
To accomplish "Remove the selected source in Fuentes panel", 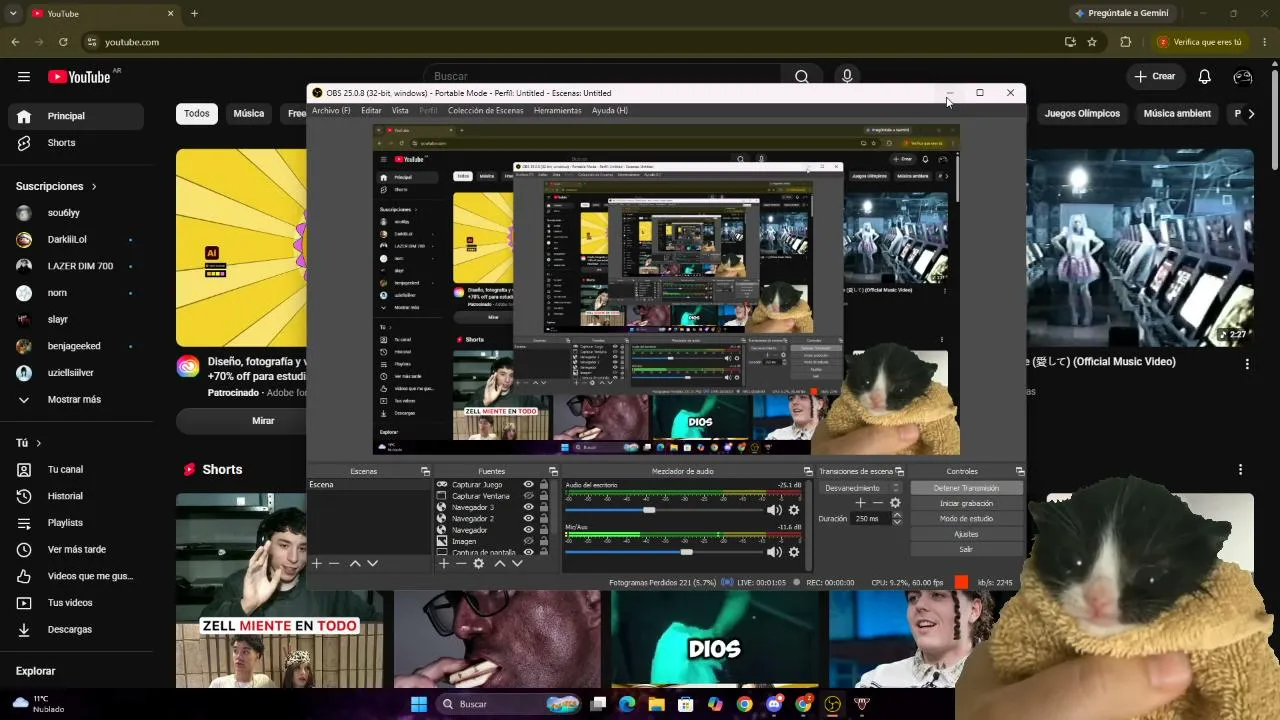I will click(461, 564).
